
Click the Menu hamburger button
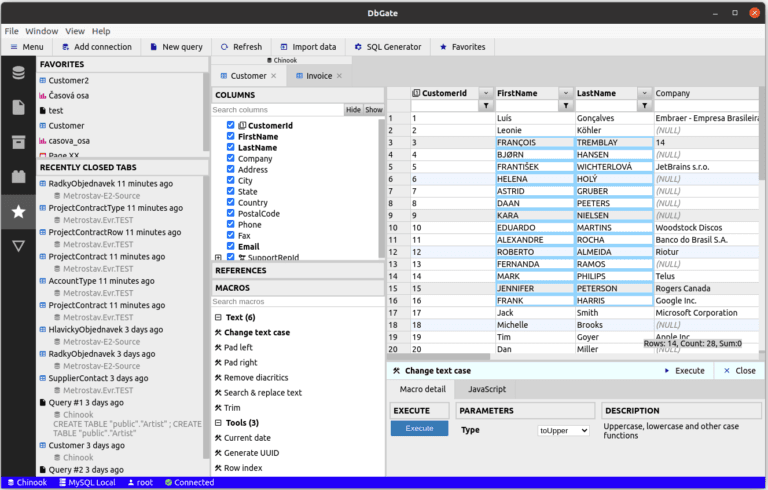point(27,47)
